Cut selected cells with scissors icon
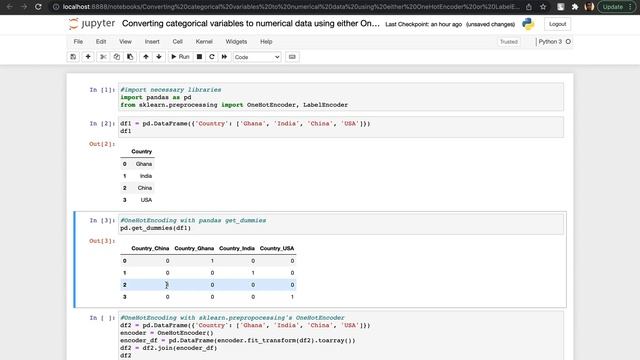 pos(103,57)
